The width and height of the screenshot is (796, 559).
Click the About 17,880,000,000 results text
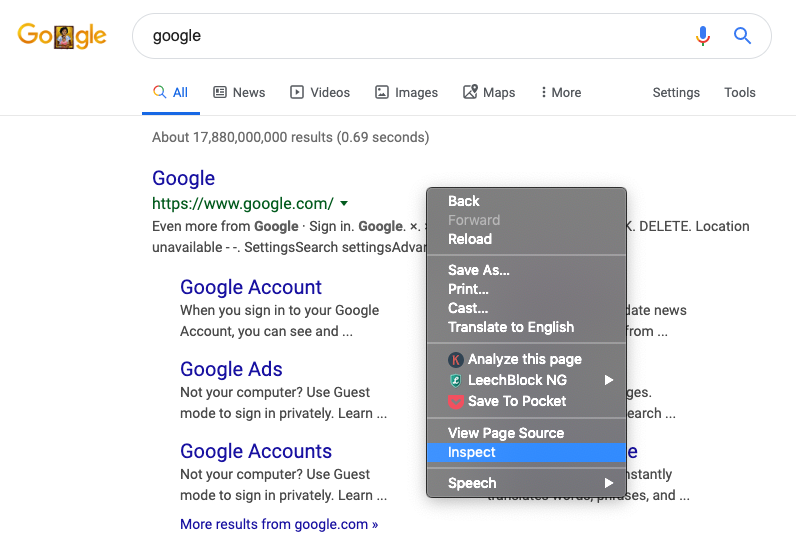click(290, 137)
